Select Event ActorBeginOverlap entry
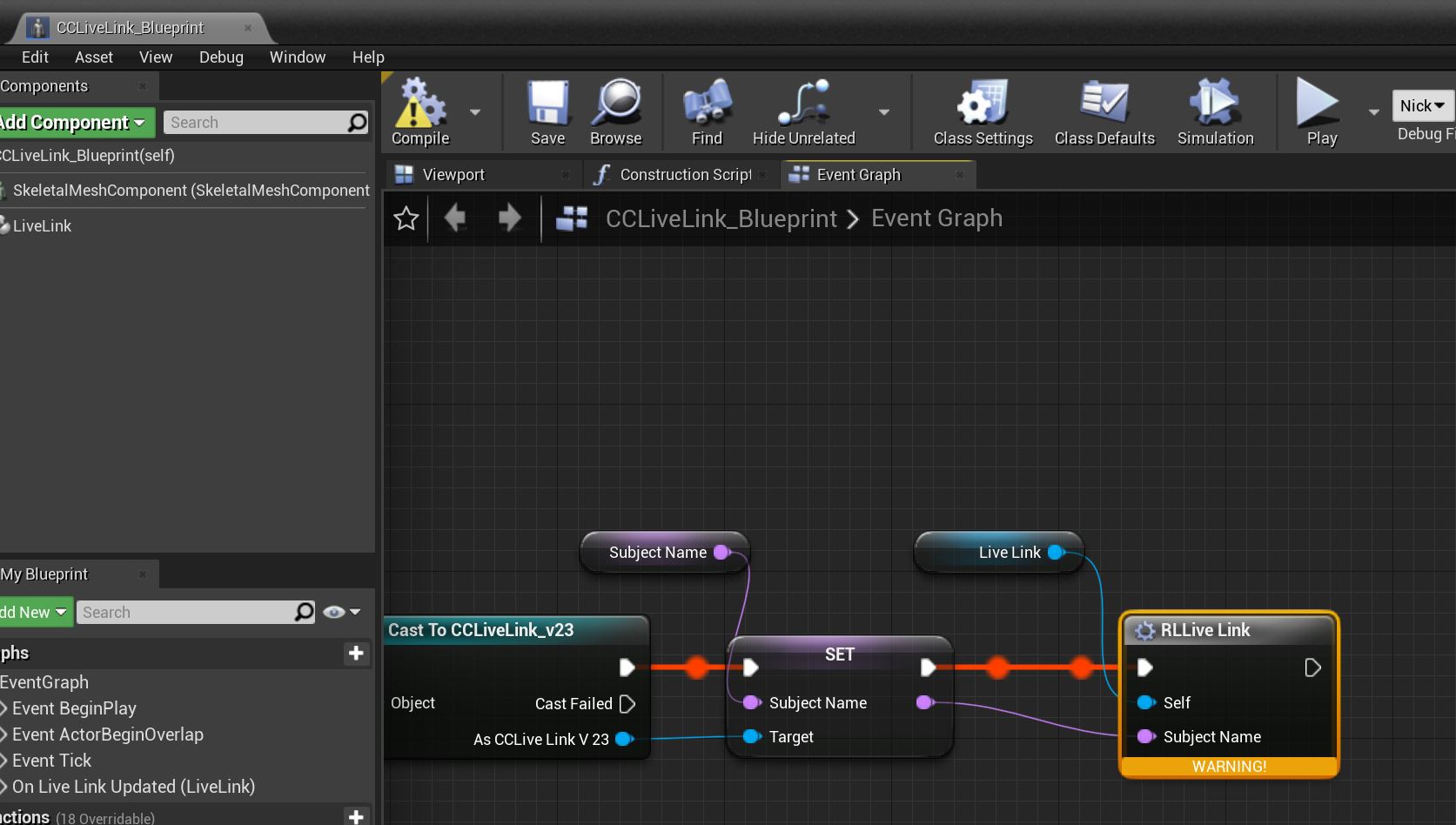Viewport: 1456px width, 825px height. [106, 734]
